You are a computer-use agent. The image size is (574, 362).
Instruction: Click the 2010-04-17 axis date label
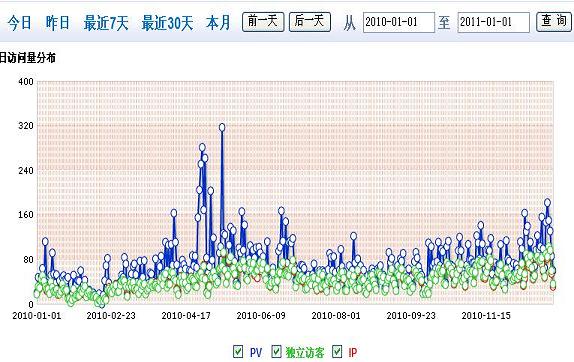(186, 316)
